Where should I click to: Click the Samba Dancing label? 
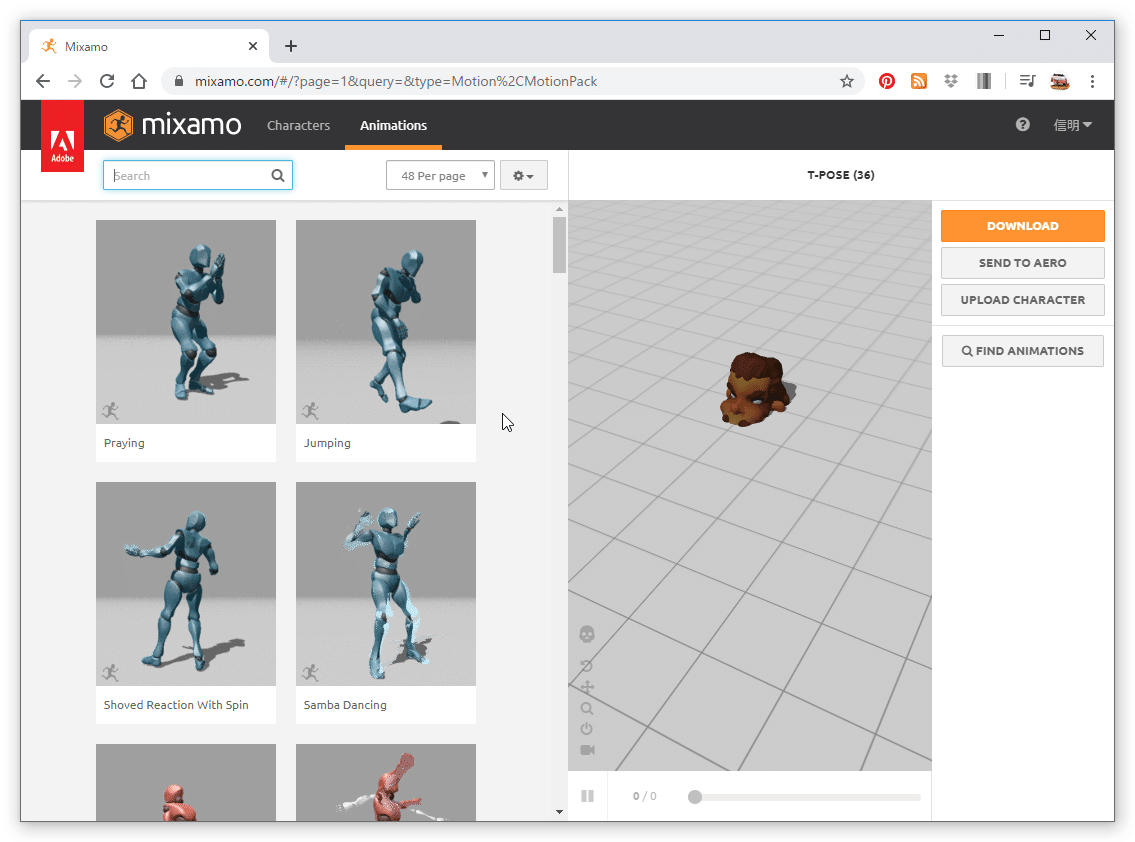[345, 705]
